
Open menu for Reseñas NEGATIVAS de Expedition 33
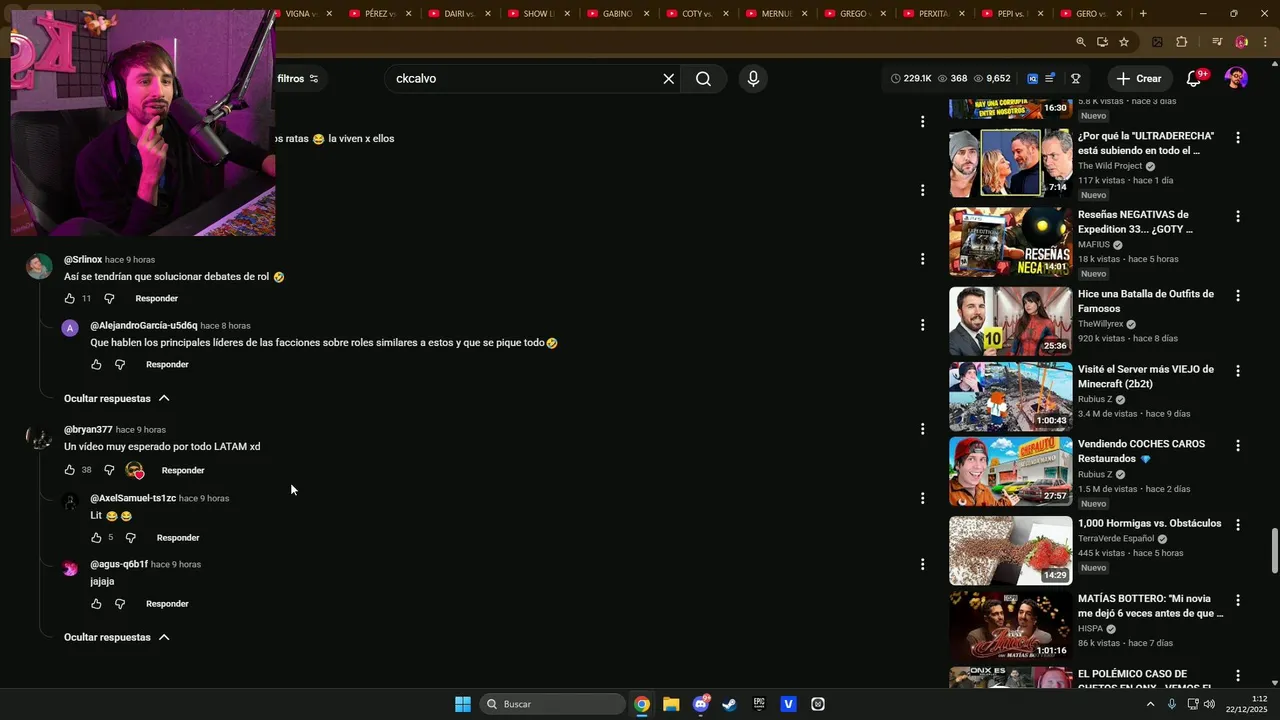1238,217
